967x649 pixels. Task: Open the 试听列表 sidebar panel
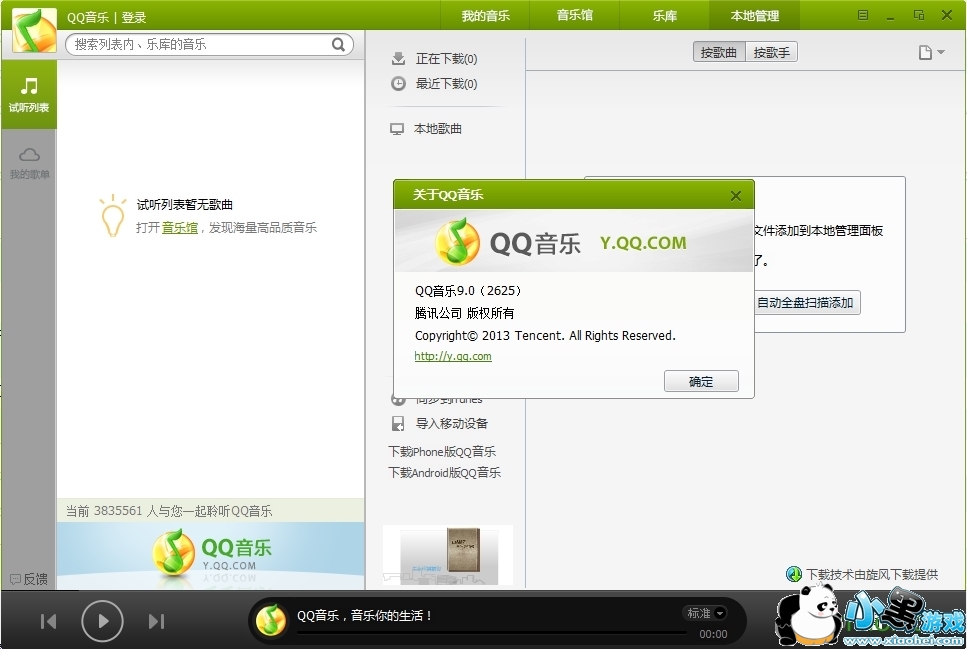tap(28, 94)
